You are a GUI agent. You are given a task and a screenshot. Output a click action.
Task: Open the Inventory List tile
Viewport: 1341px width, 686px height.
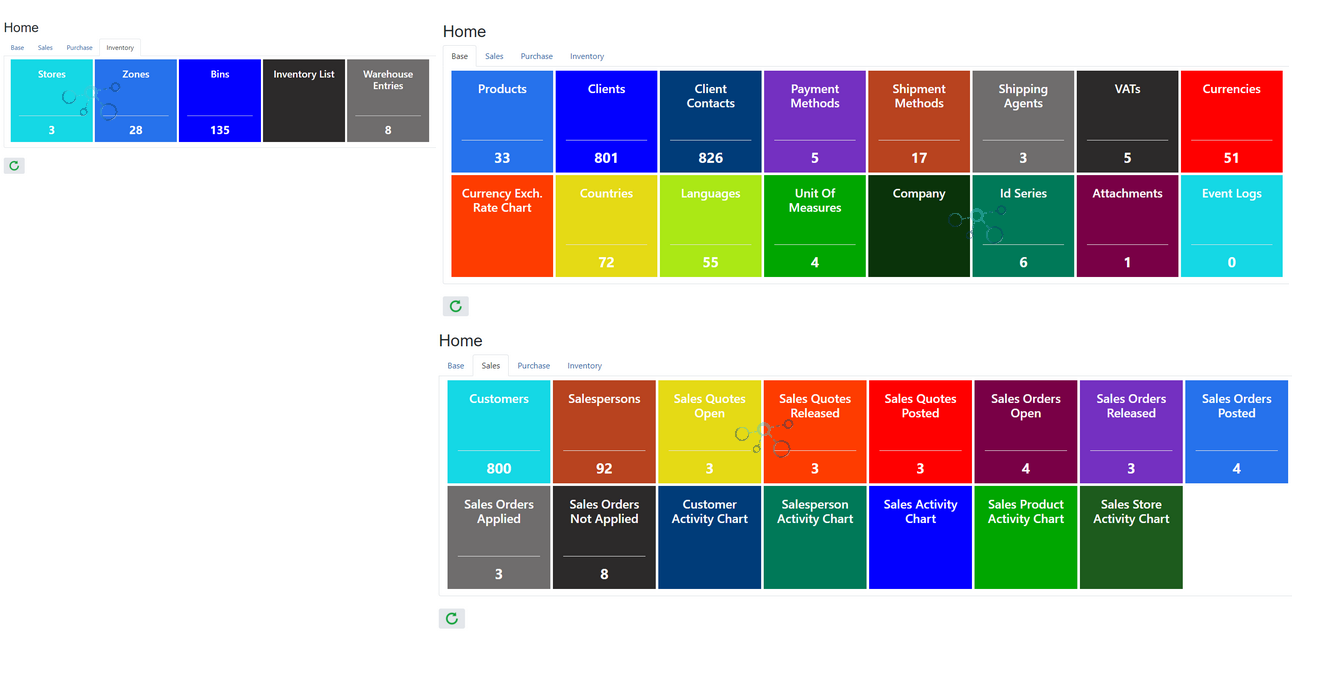pos(304,100)
